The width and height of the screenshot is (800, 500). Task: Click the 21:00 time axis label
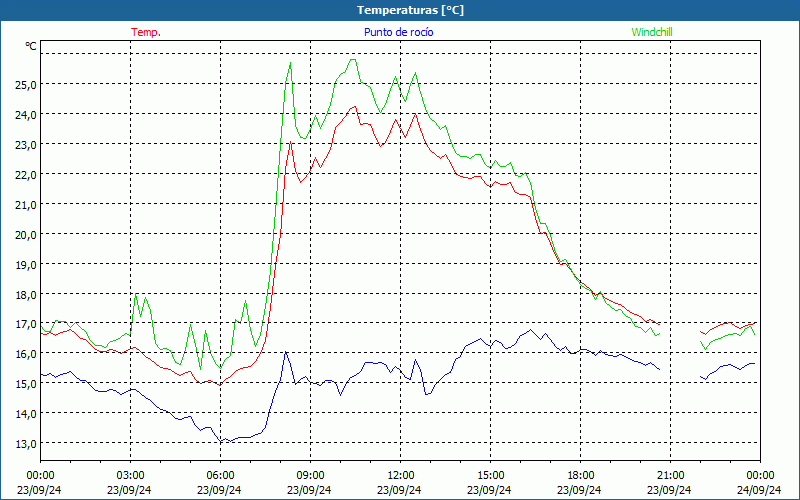[x=670, y=476]
